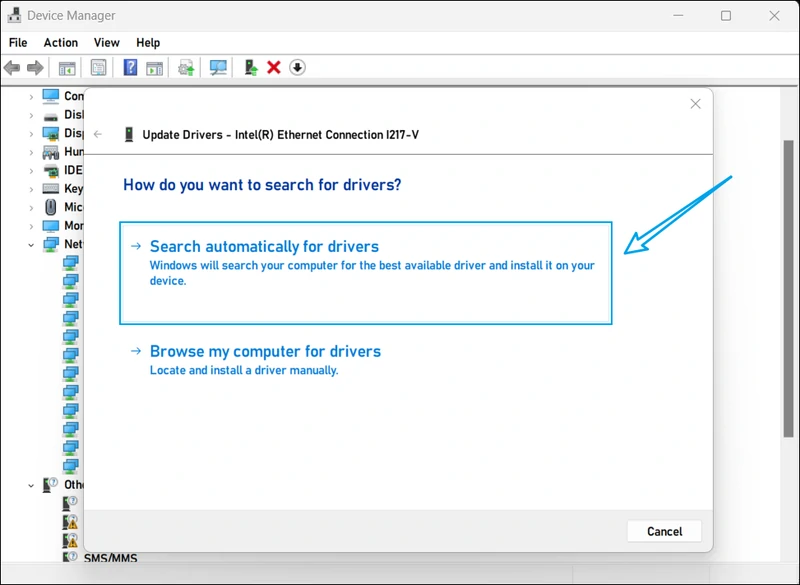The height and width of the screenshot is (585, 800).
Task: Click the Forward arrow in Device Manager toolbar
Action: 35,67
